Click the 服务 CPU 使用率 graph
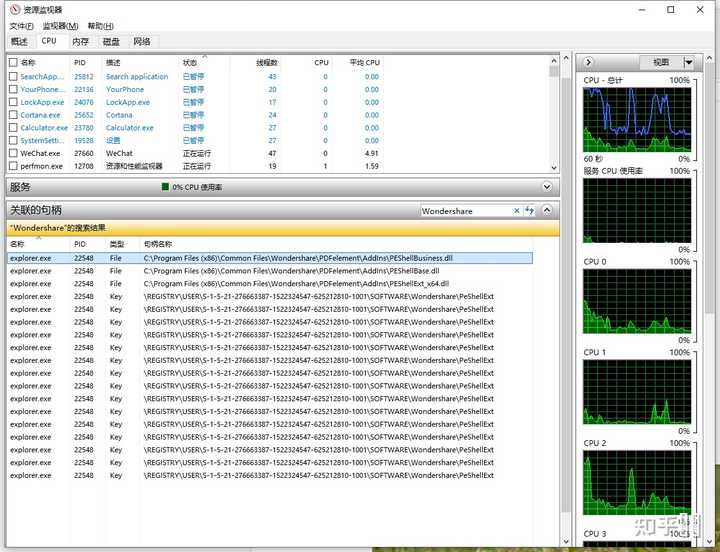 click(x=637, y=210)
